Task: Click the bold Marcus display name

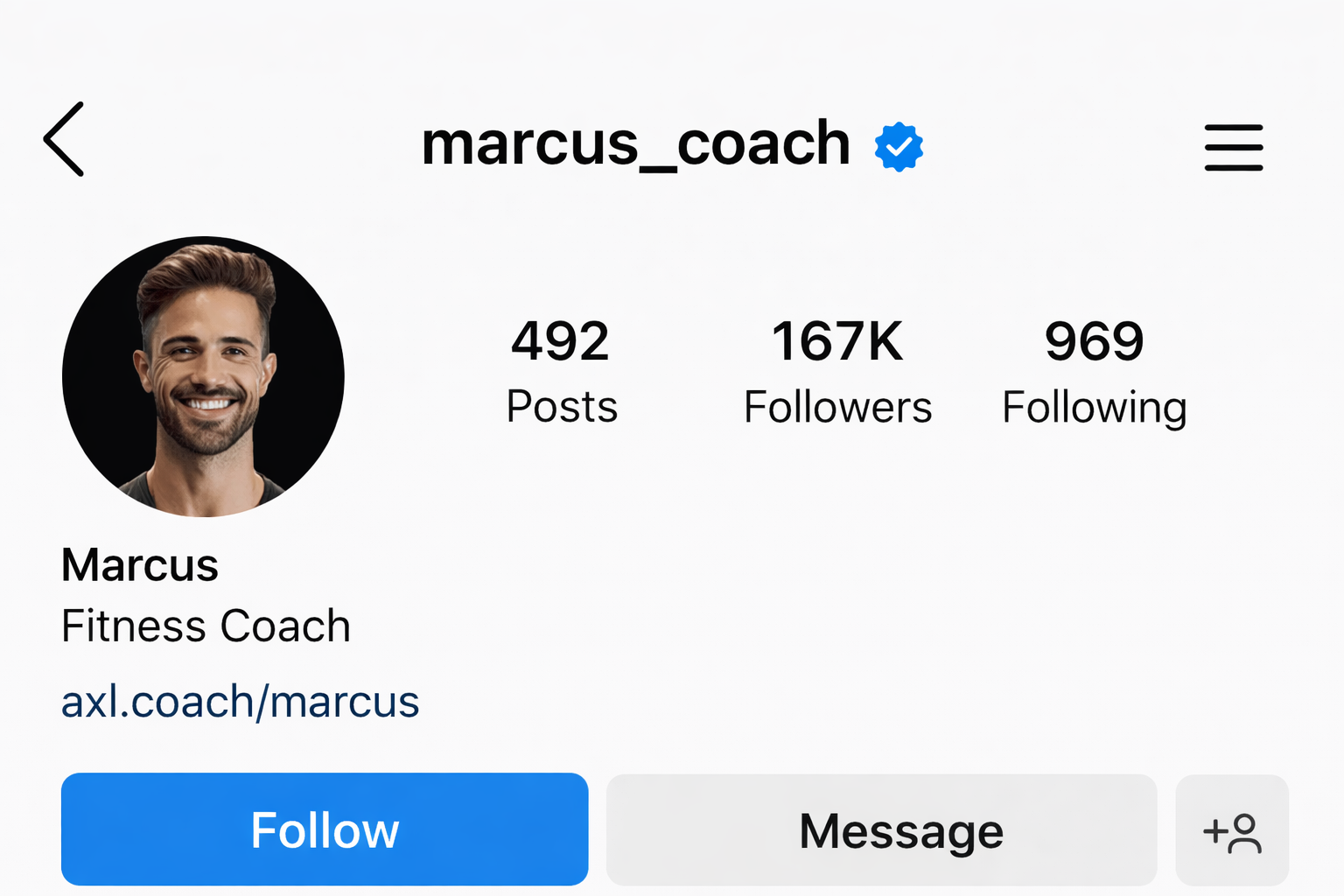Action: coord(140,564)
